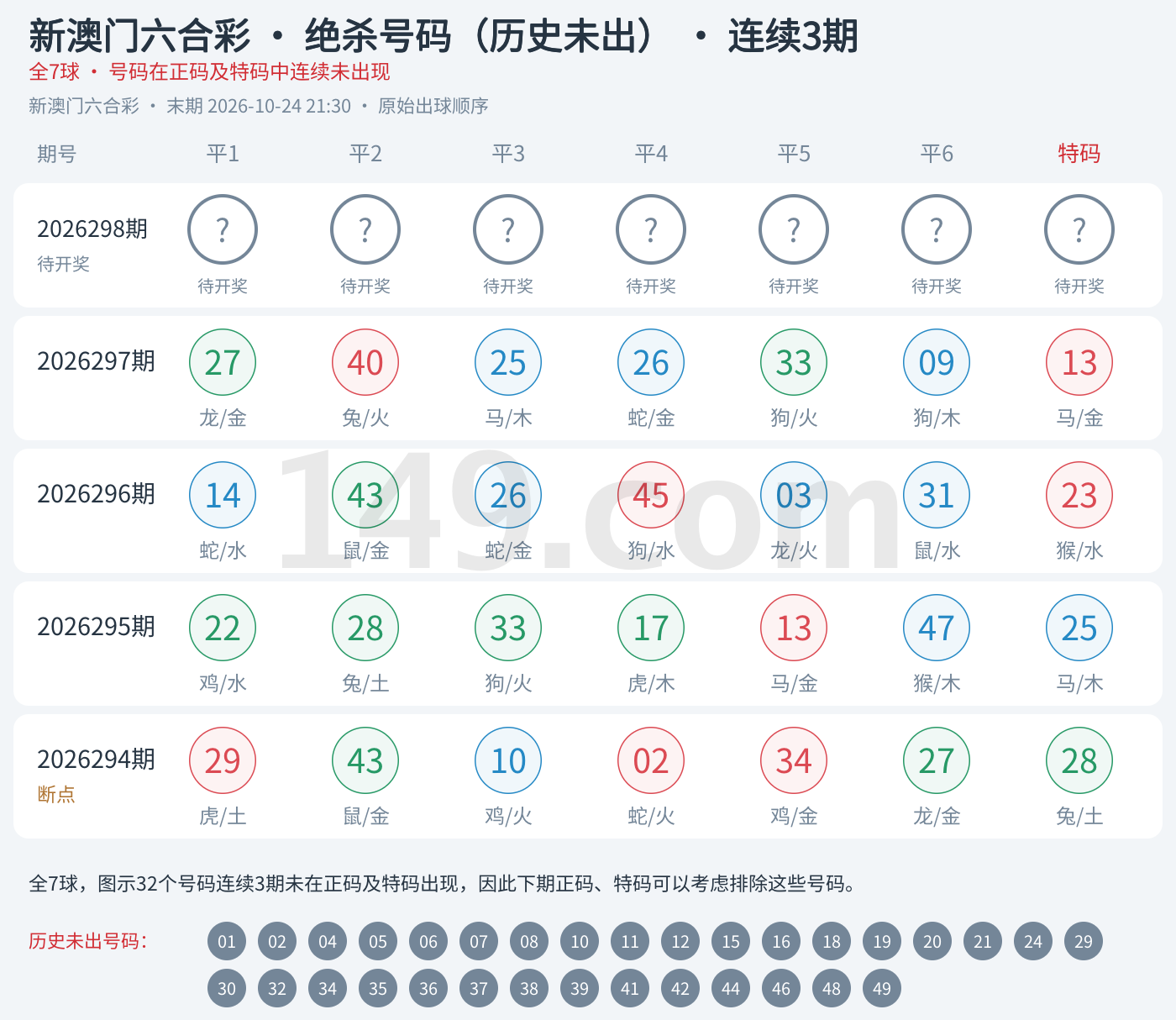Click the 2026298期 period label
This screenshot has height=1020, width=1176.
(x=92, y=229)
